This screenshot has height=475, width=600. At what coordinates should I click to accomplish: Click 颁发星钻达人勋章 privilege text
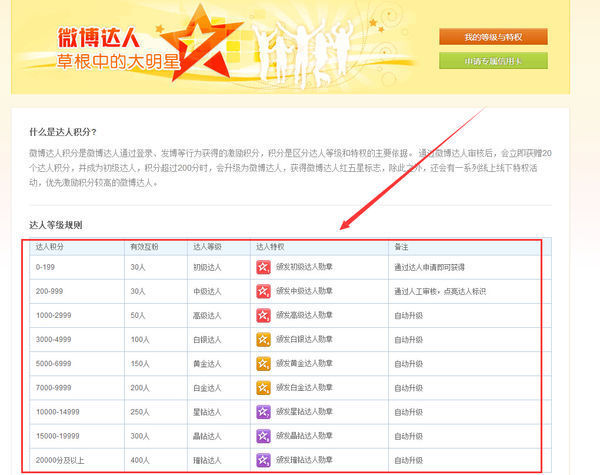(304, 411)
